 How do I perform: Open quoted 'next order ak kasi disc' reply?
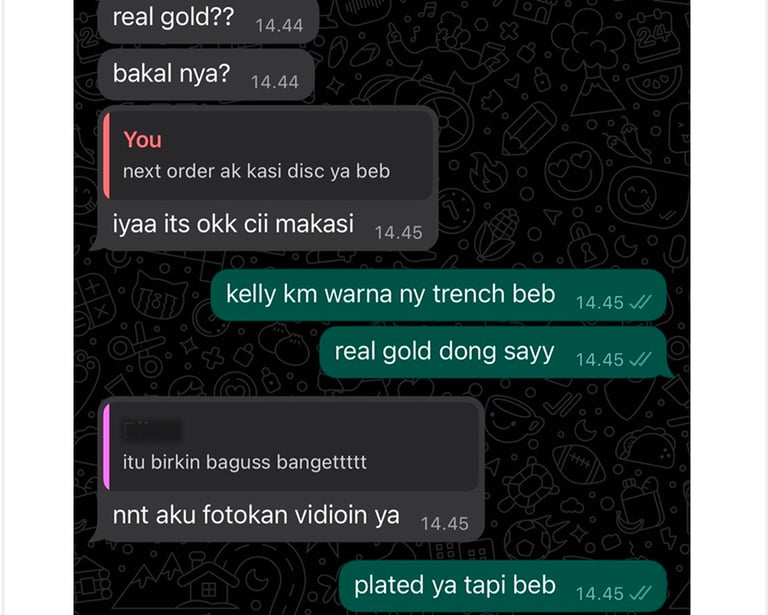tap(268, 156)
